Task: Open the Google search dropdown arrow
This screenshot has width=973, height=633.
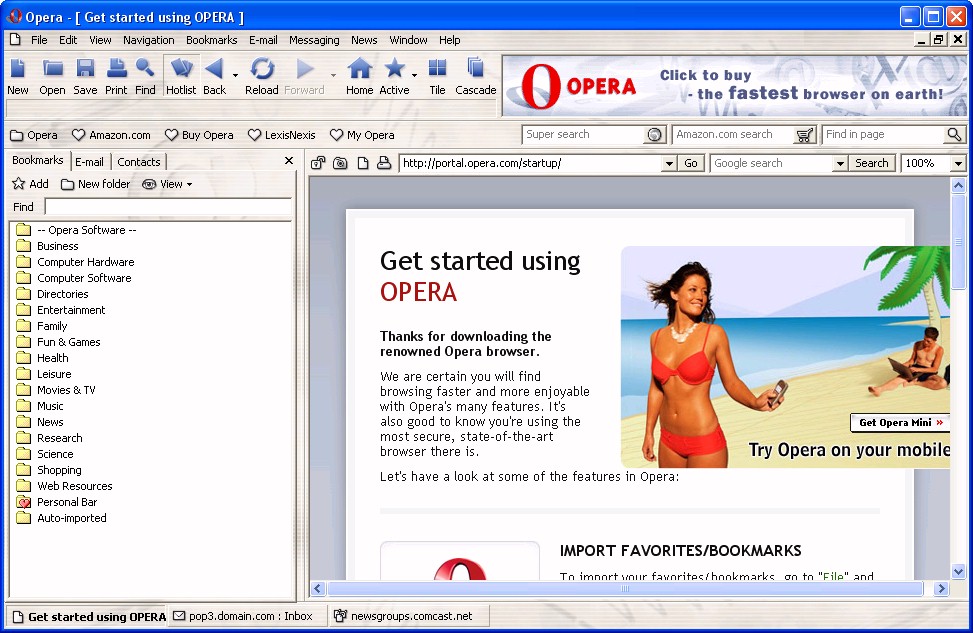Action: (840, 164)
